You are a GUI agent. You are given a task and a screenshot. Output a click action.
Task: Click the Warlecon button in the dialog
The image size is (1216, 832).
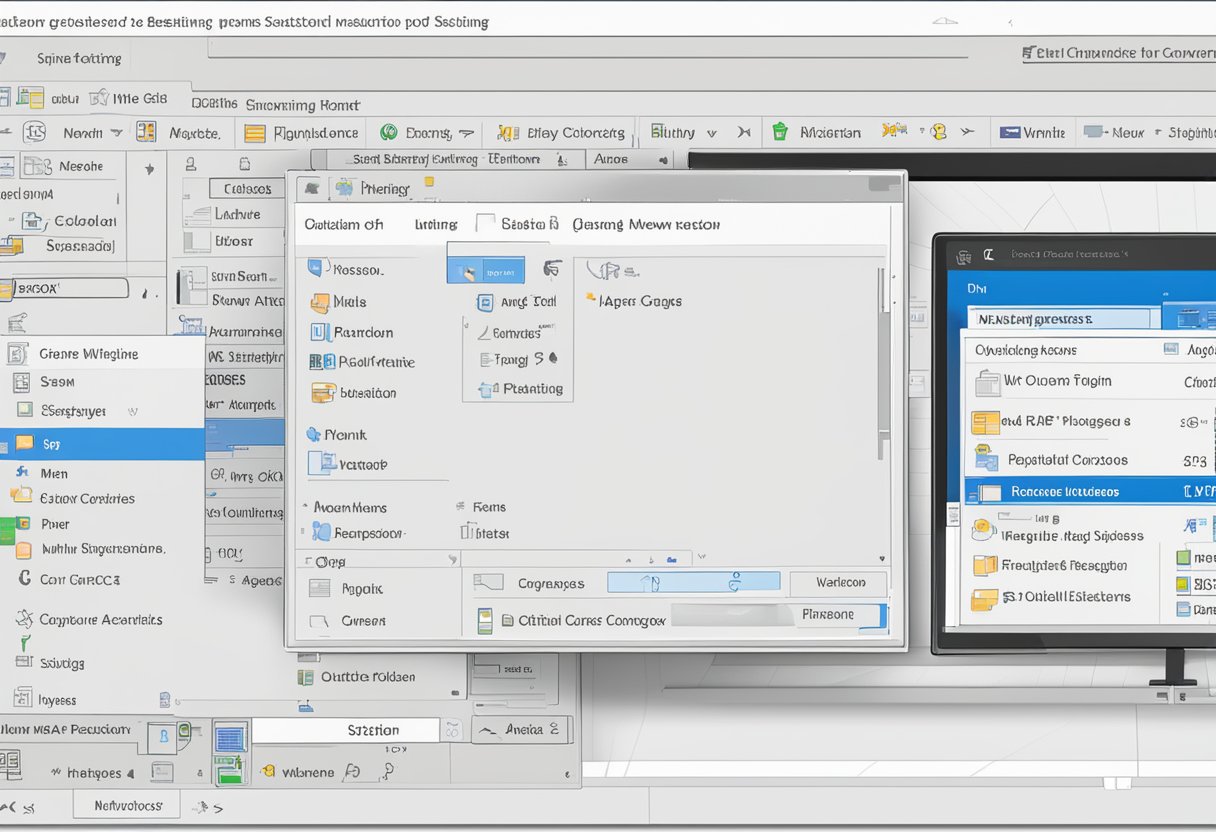838,583
